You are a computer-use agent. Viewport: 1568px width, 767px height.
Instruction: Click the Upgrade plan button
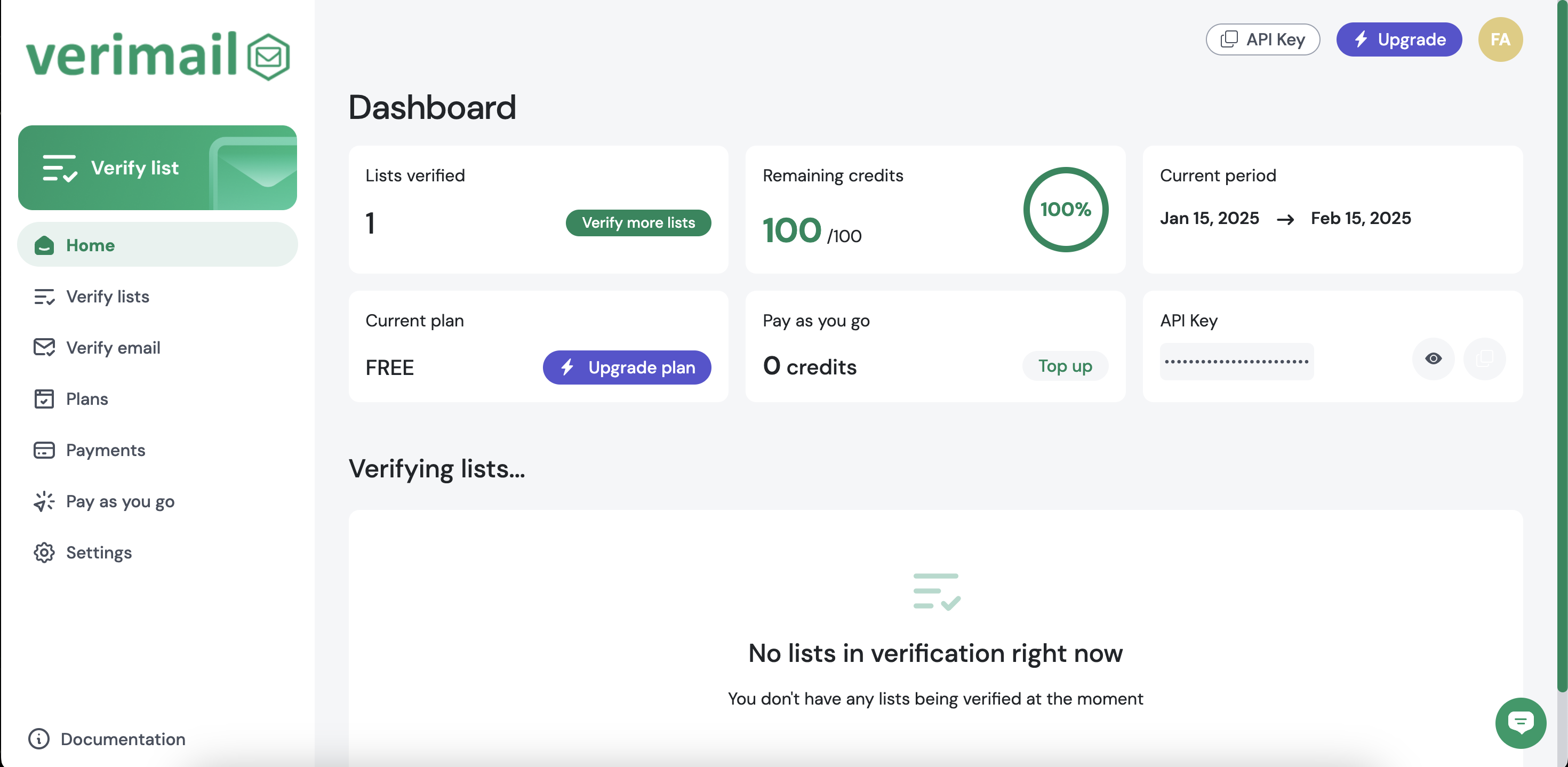point(627,367)
